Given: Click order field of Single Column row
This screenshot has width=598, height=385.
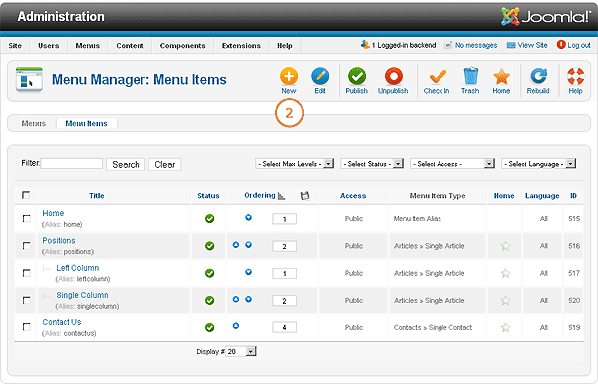Looking at the screenshot, I should [285, 301].
